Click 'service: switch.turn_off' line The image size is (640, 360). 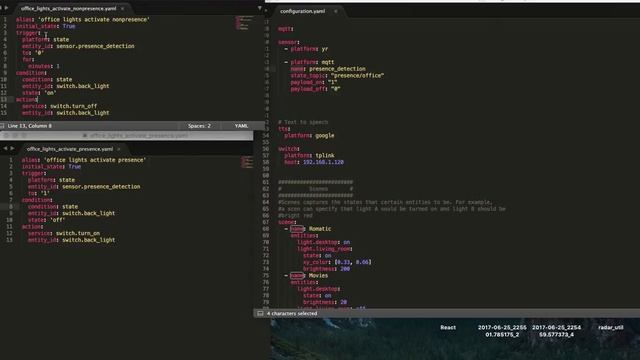click(60, 106)
